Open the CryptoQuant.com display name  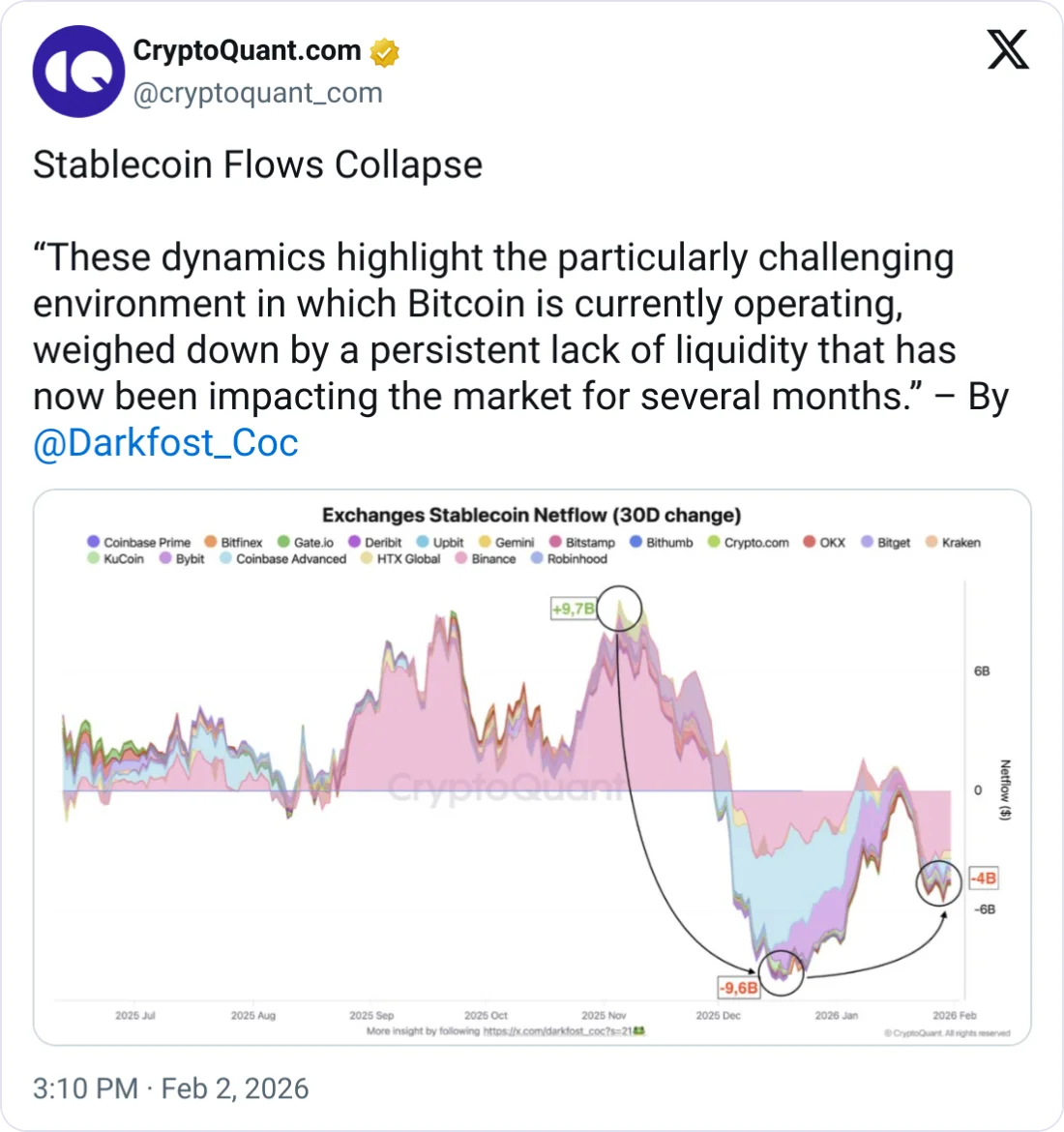[247, 51]
